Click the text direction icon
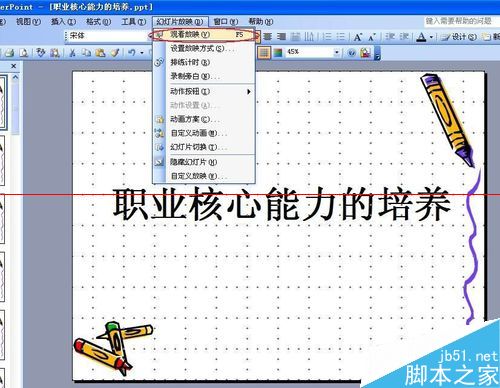This screenshot has height=388, width=500. (x=309, y=36)
